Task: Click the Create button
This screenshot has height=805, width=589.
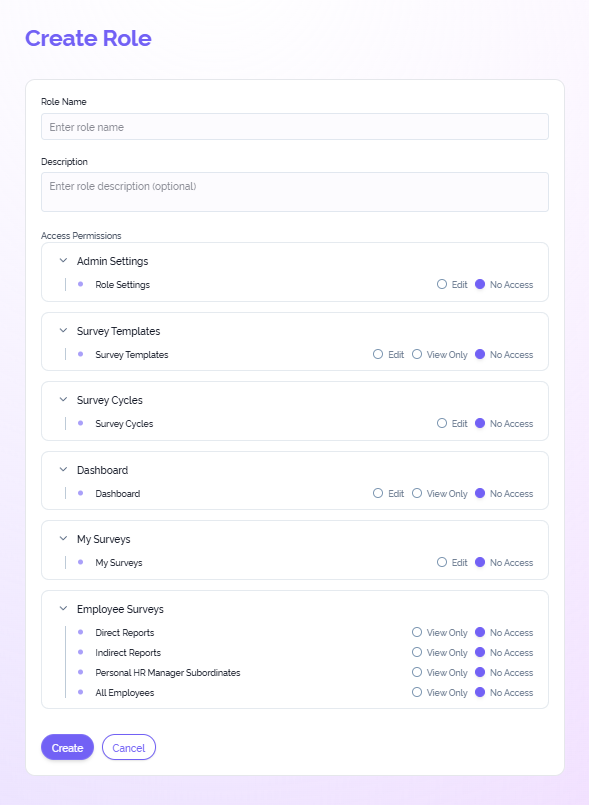Action: [x=66, y=747]
